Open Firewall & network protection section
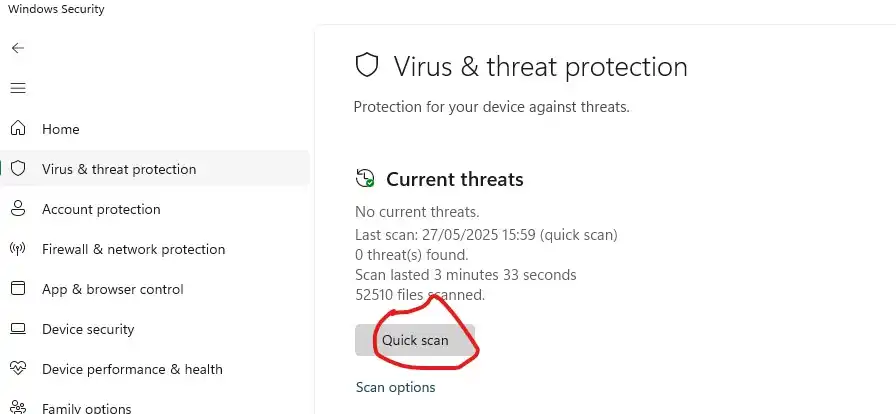 133,249
